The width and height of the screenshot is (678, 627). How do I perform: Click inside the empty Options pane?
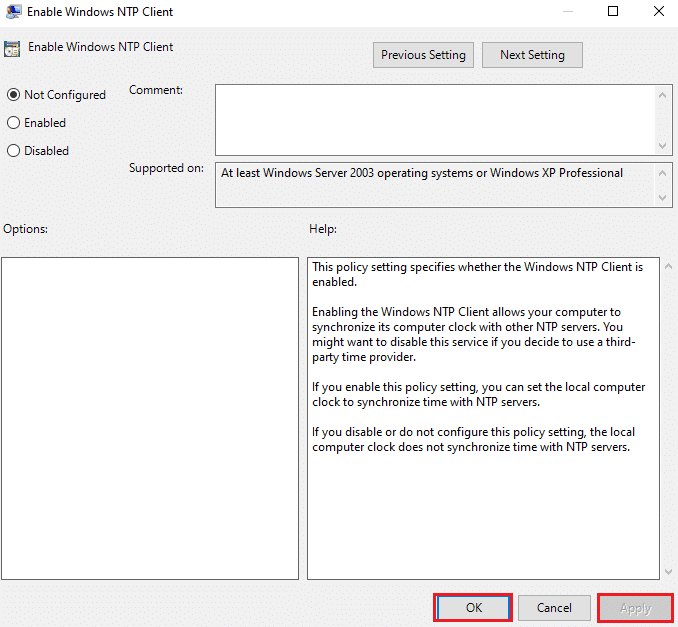coord(150,418)
